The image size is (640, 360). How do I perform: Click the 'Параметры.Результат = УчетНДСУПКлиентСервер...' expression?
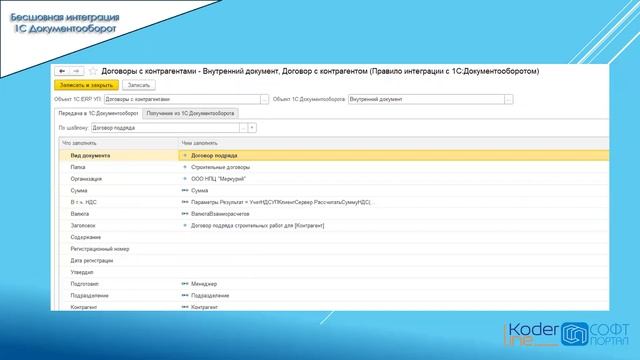[x=281, y=202]
